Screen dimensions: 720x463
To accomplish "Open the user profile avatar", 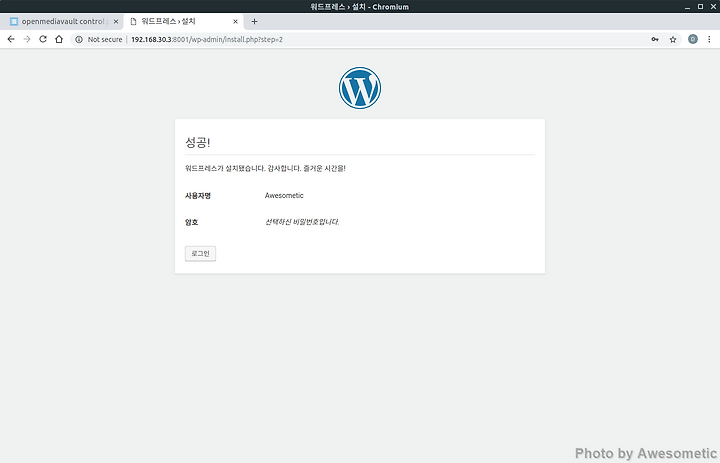I will coord(692,40).
